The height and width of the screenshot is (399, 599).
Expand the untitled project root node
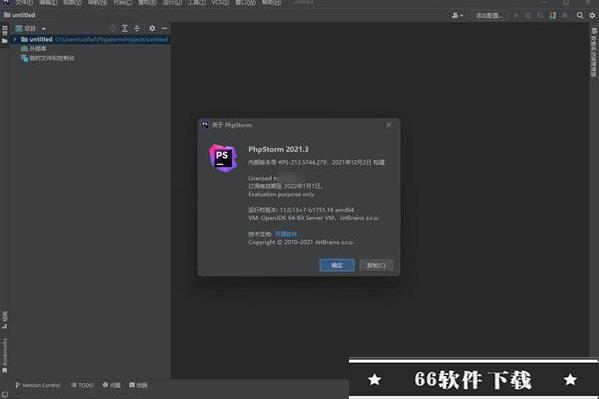tap(15, 39)
